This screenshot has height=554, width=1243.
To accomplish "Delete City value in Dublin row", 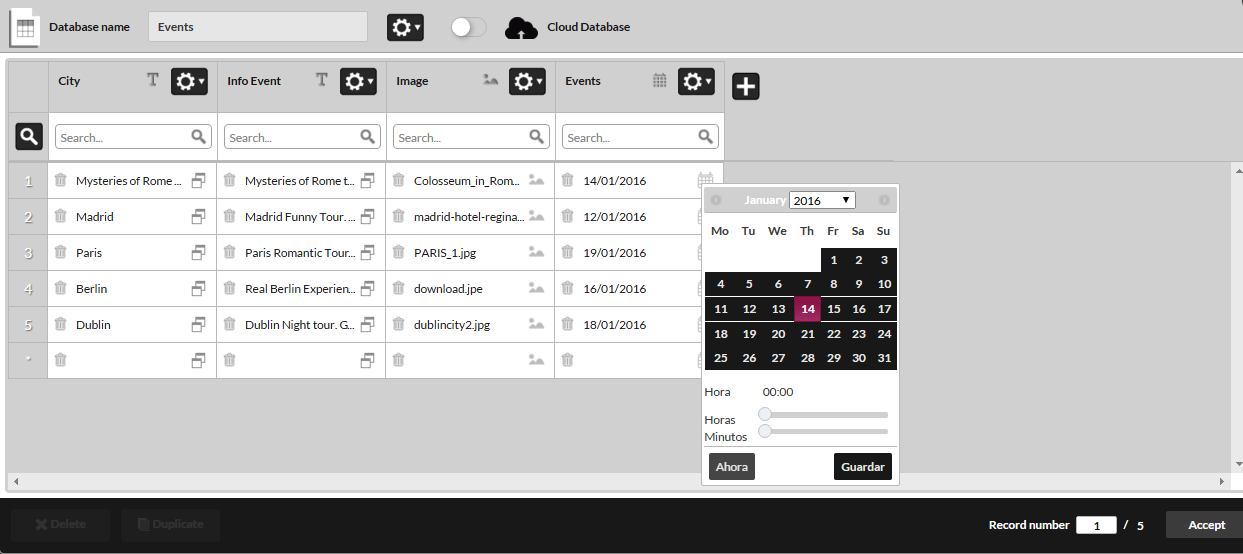I will [60, 324].
